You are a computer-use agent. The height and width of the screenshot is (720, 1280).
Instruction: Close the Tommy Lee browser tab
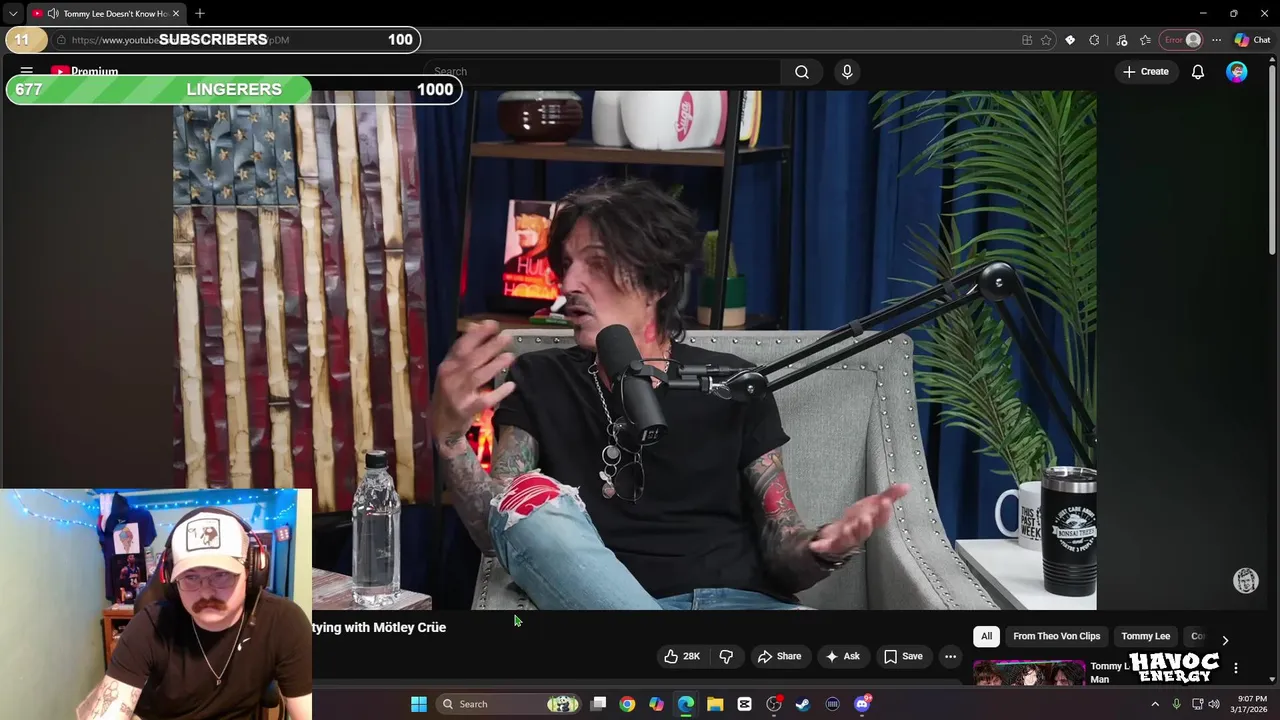pos(177,13)
